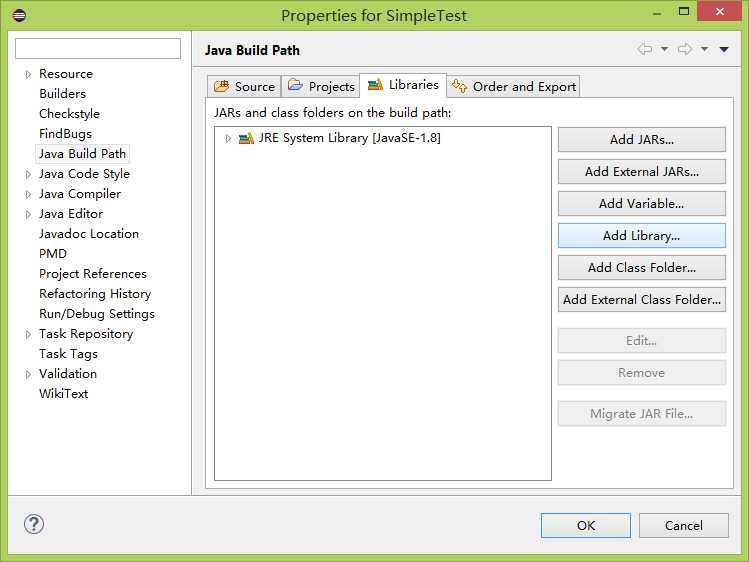749x562 pixels.
Task: Select JRE System Library [JavaSE-1.8] entry
Action: [x=349, y=138]
